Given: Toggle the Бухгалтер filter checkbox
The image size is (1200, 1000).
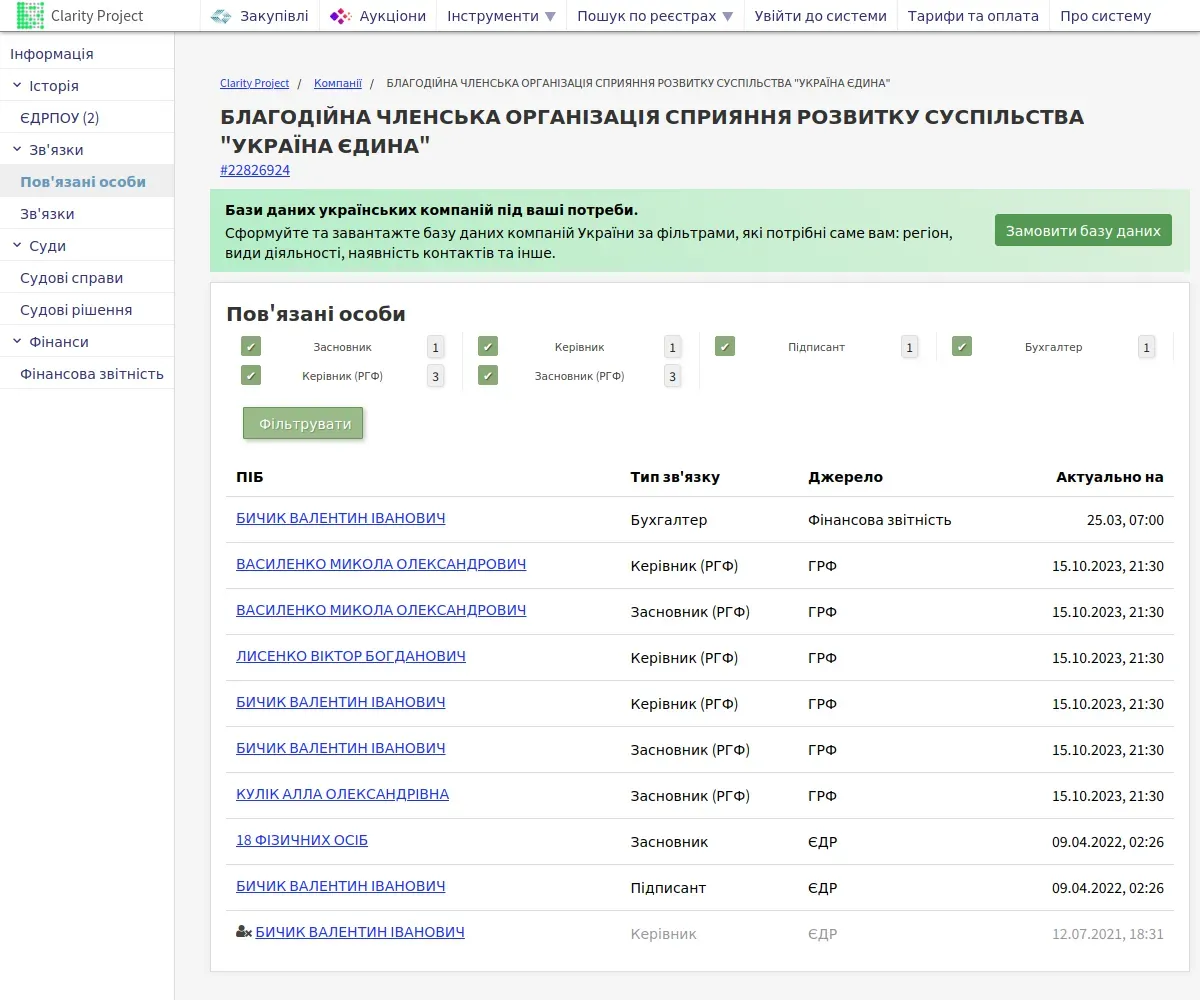Looking at the screenshot, I should coord(962,347).
